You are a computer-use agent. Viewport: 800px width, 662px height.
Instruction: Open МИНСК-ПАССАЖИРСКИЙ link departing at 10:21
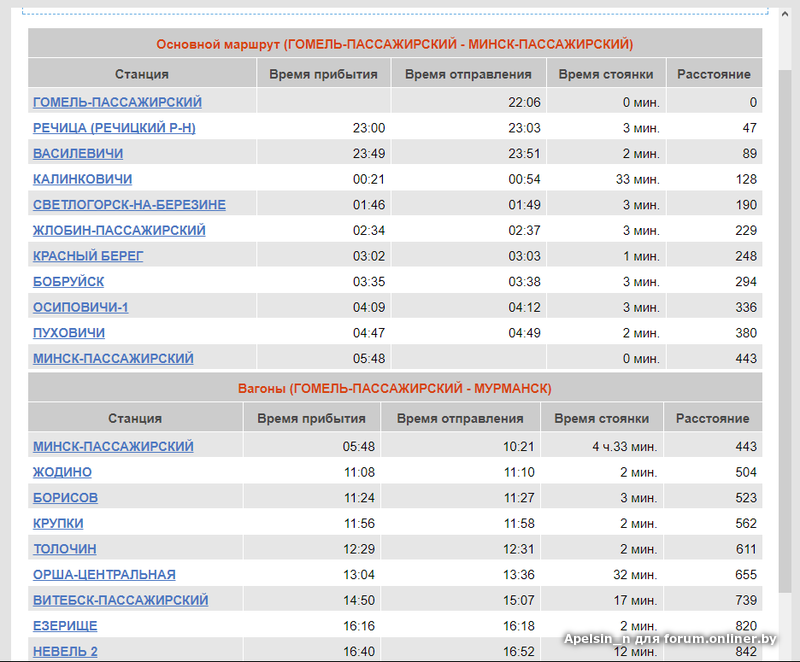coord(113,446)
